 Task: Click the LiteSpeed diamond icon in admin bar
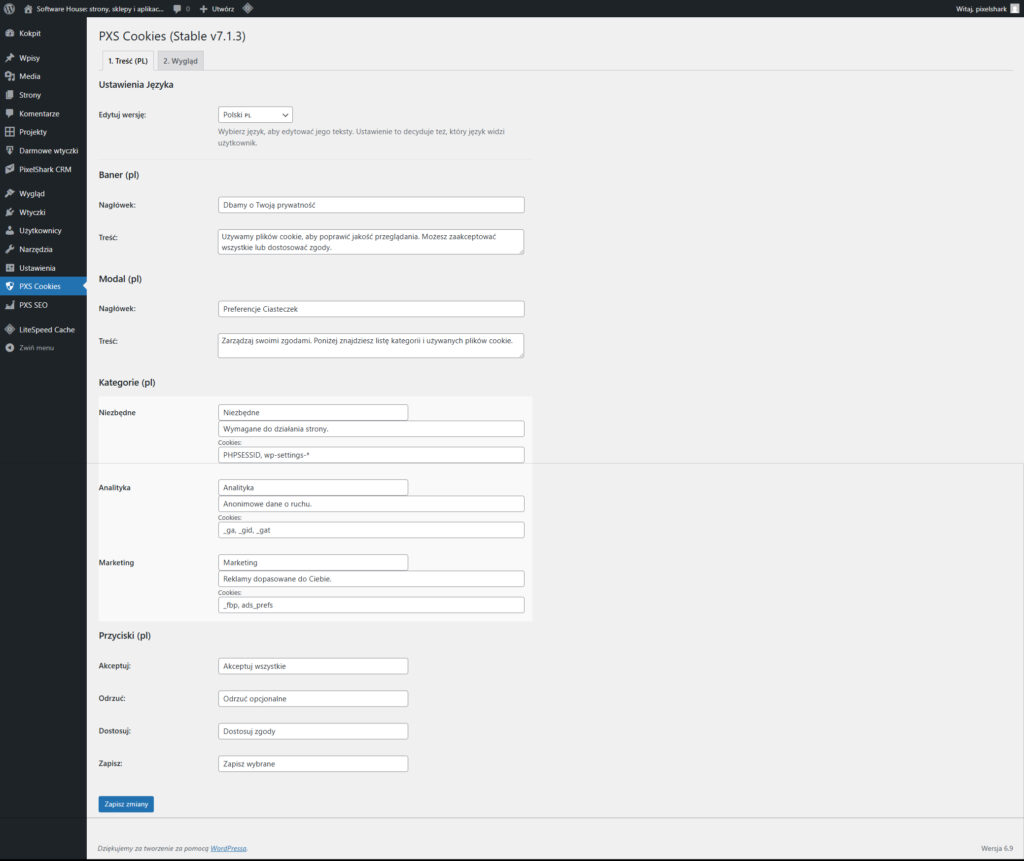pos(248,8)
